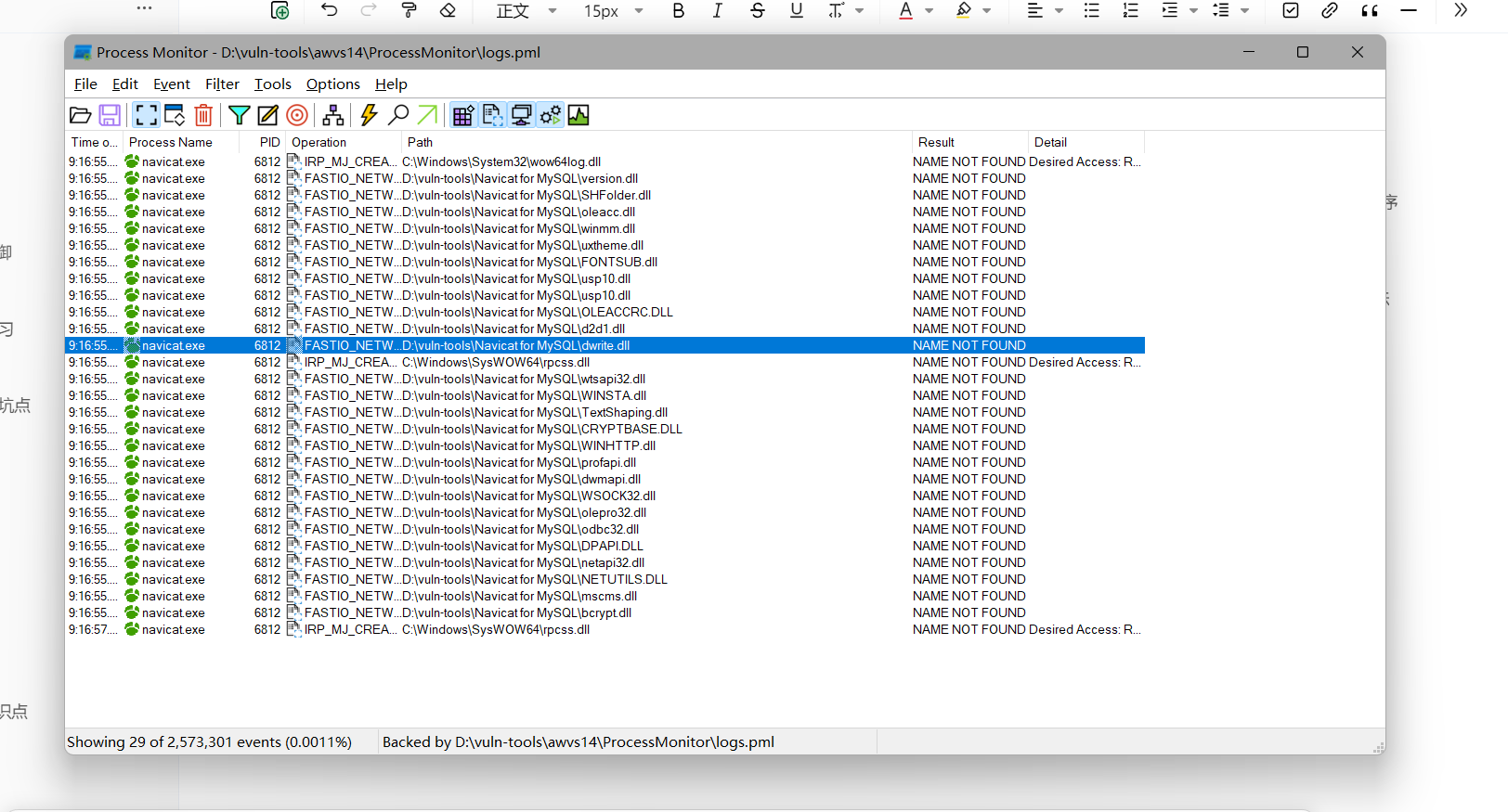The height and width of the screenshot is (812, 1508).
Task: Toggle Show File System Activity icon
Action: [x=492, y=115]
